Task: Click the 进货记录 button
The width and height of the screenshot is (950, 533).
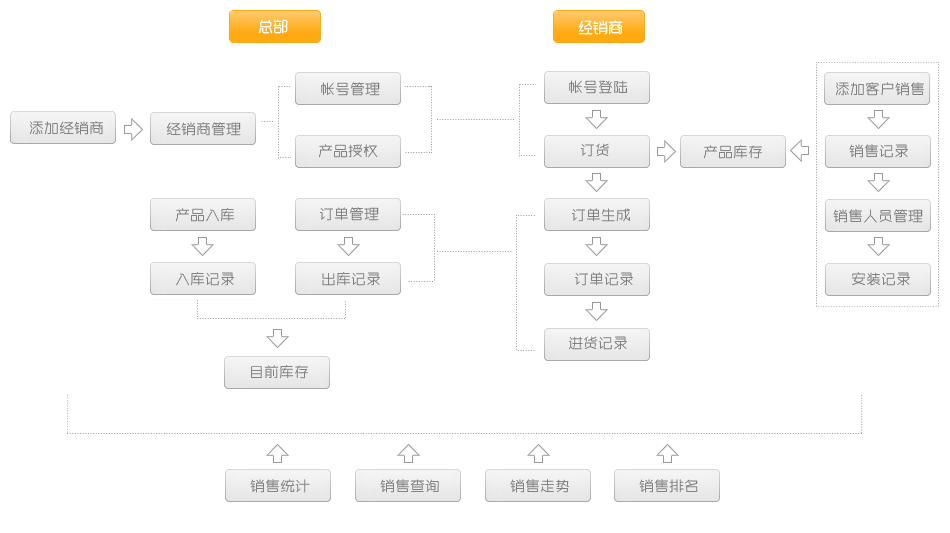Action: point(597,344)
